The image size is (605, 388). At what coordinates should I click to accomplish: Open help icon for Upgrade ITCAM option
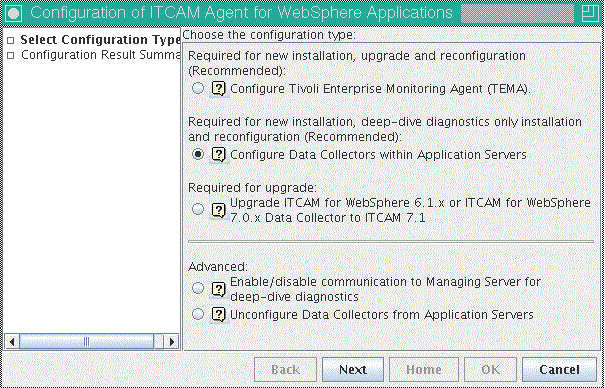(219, 211)
